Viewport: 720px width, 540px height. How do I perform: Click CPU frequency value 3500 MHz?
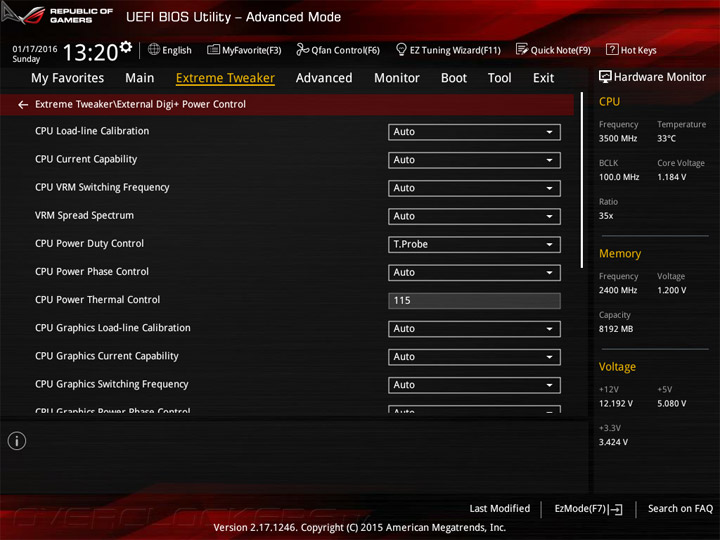pyautogui.click(x=618, y=138)
